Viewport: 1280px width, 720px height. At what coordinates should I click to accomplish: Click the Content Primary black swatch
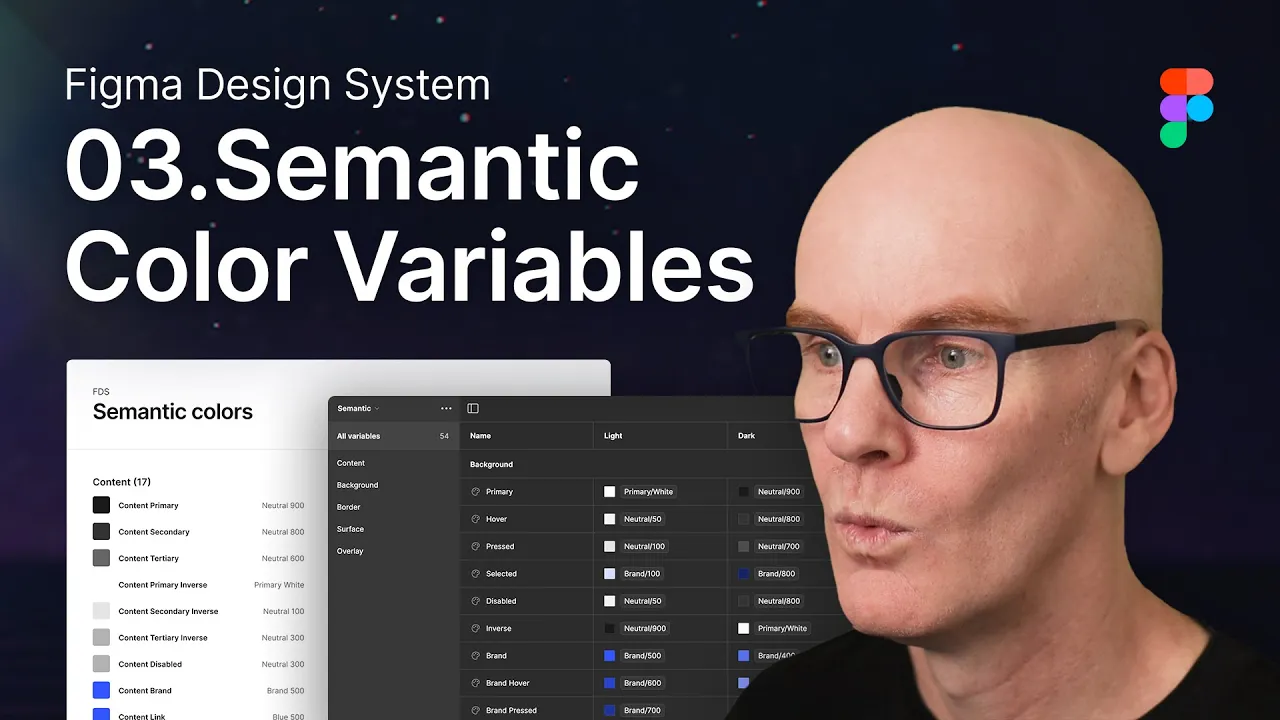101,505
